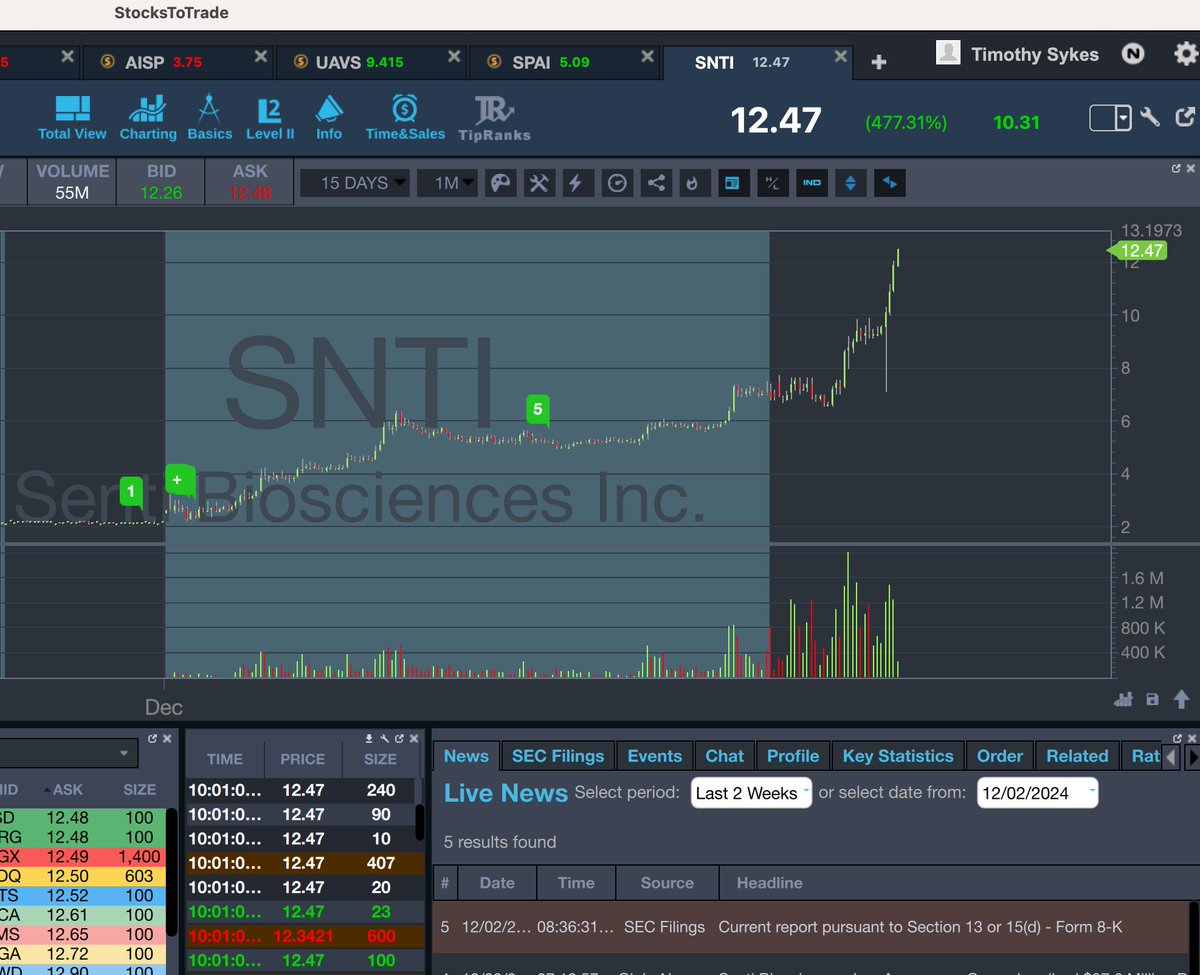Click the wrench icon beside layout selector
The image size is (1200, 975).
[x=1150, y=117]
